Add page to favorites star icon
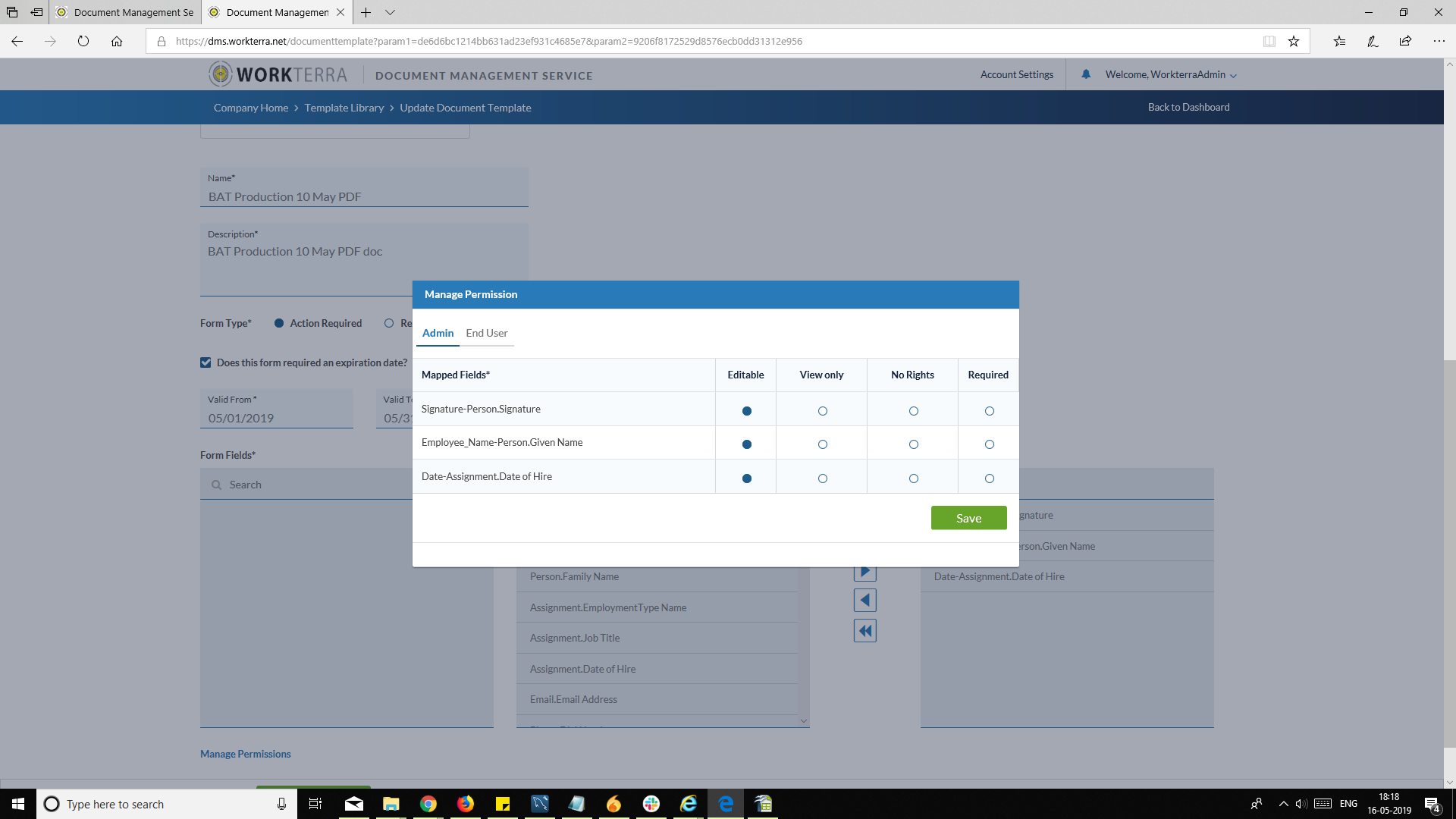 coord(1294,42)
